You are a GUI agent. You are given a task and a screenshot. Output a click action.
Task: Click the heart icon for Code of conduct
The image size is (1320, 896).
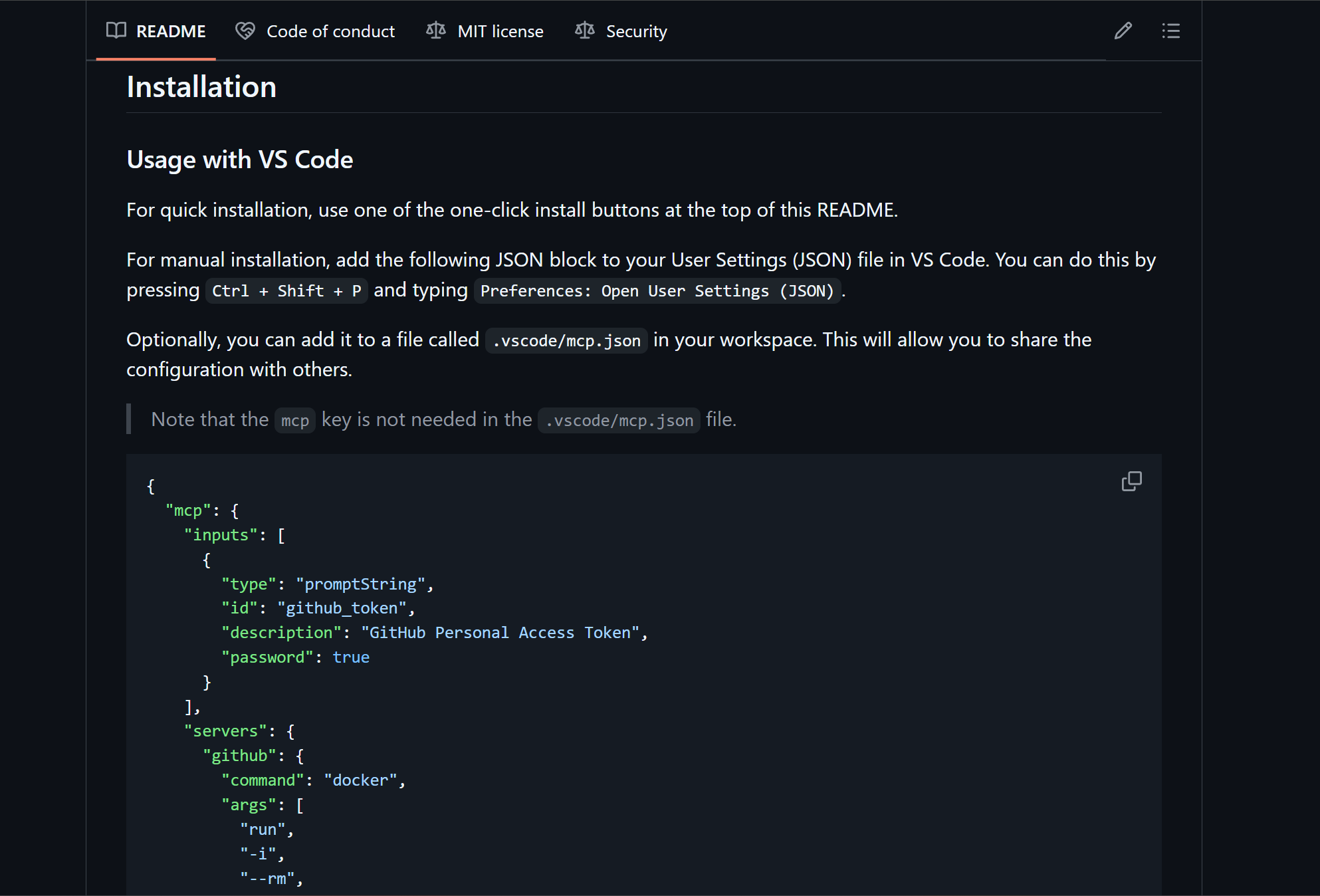point(245,31)
